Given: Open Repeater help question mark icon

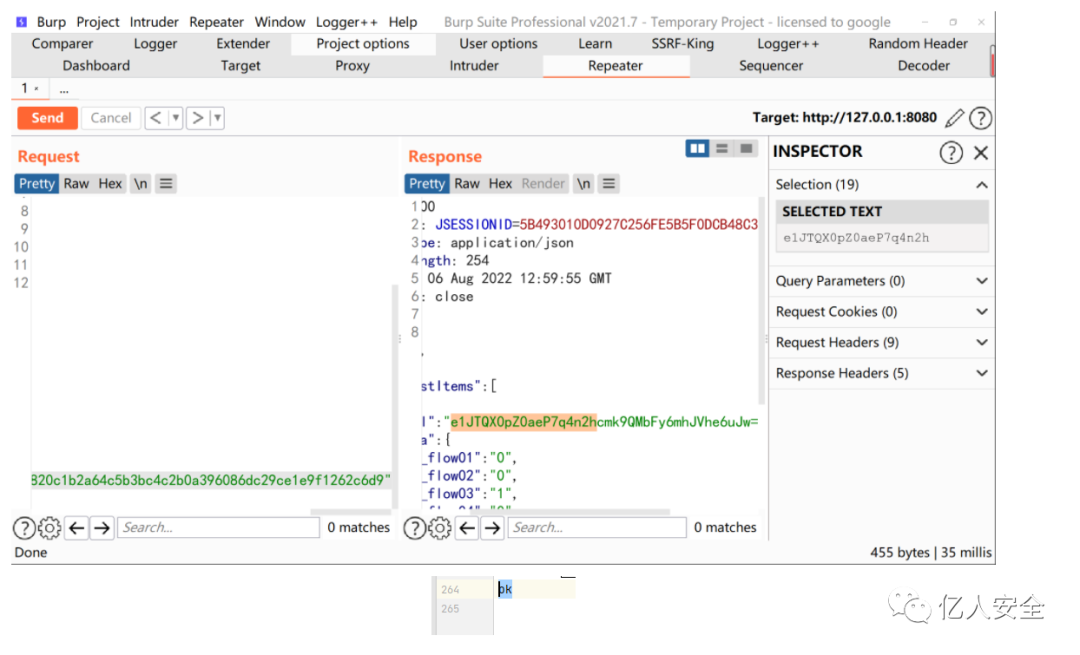Looking at the screenshot, I should point(980,118).
